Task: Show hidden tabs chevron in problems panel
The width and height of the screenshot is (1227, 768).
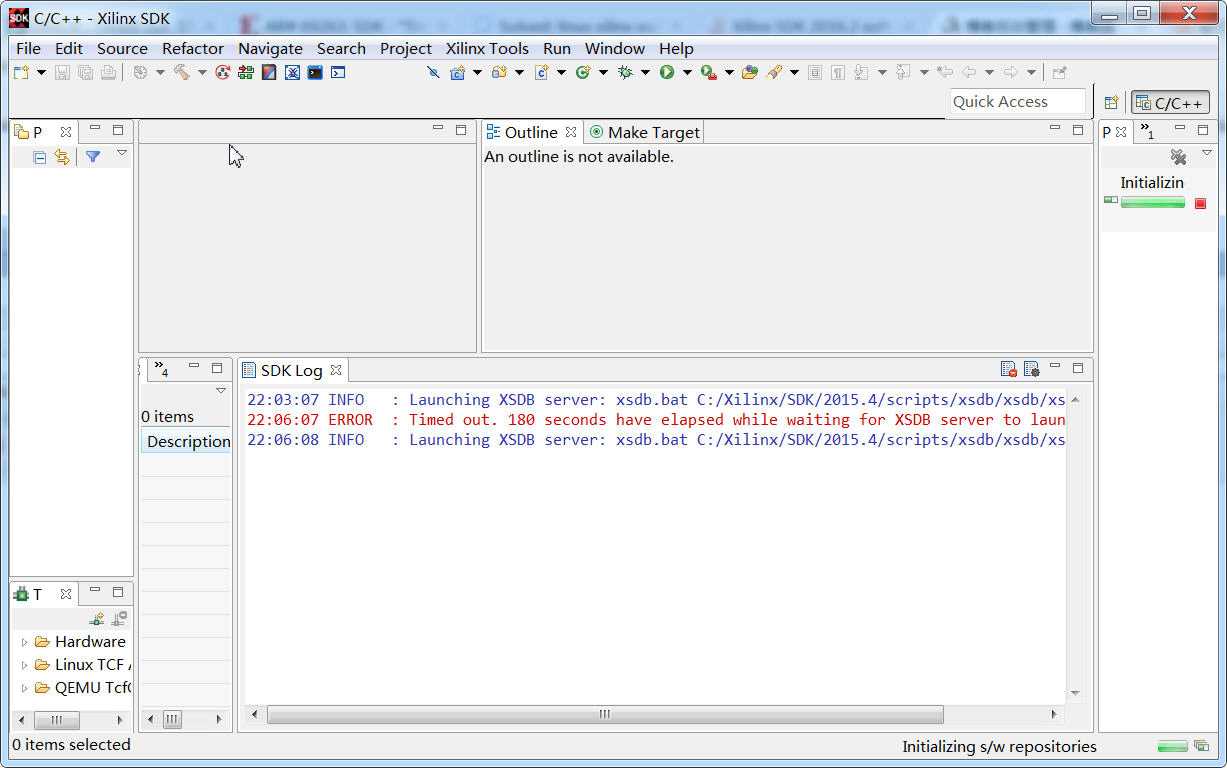Action: (161, 370)
